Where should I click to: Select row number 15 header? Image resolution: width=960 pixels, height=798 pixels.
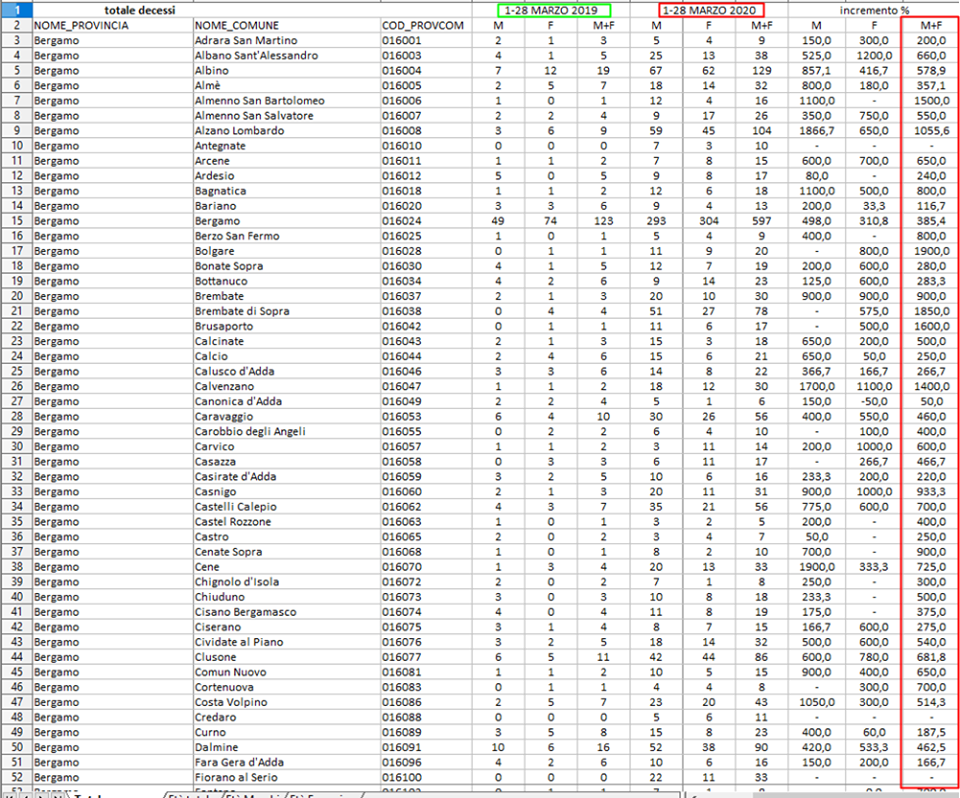(16, 221)
